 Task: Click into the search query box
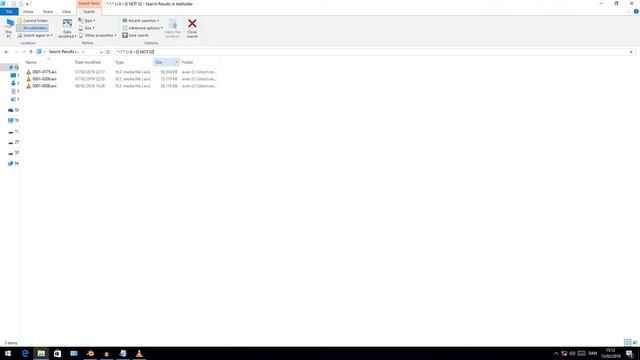pyautogui.click(x=371, y=52)
